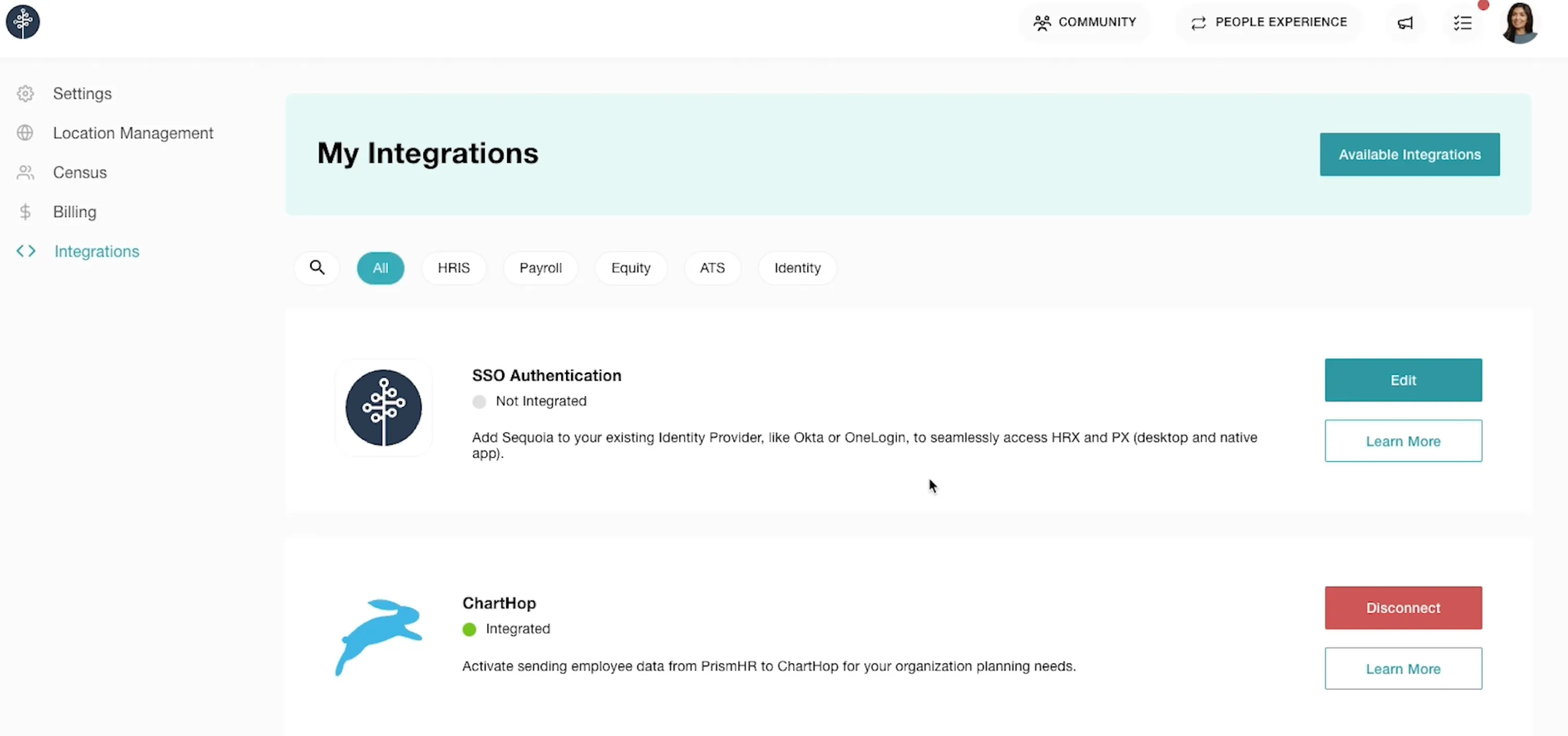This screenshot has height=736, width=1568.
Task: Click the Not Integrated status label
Action: [x=541, y=401]
